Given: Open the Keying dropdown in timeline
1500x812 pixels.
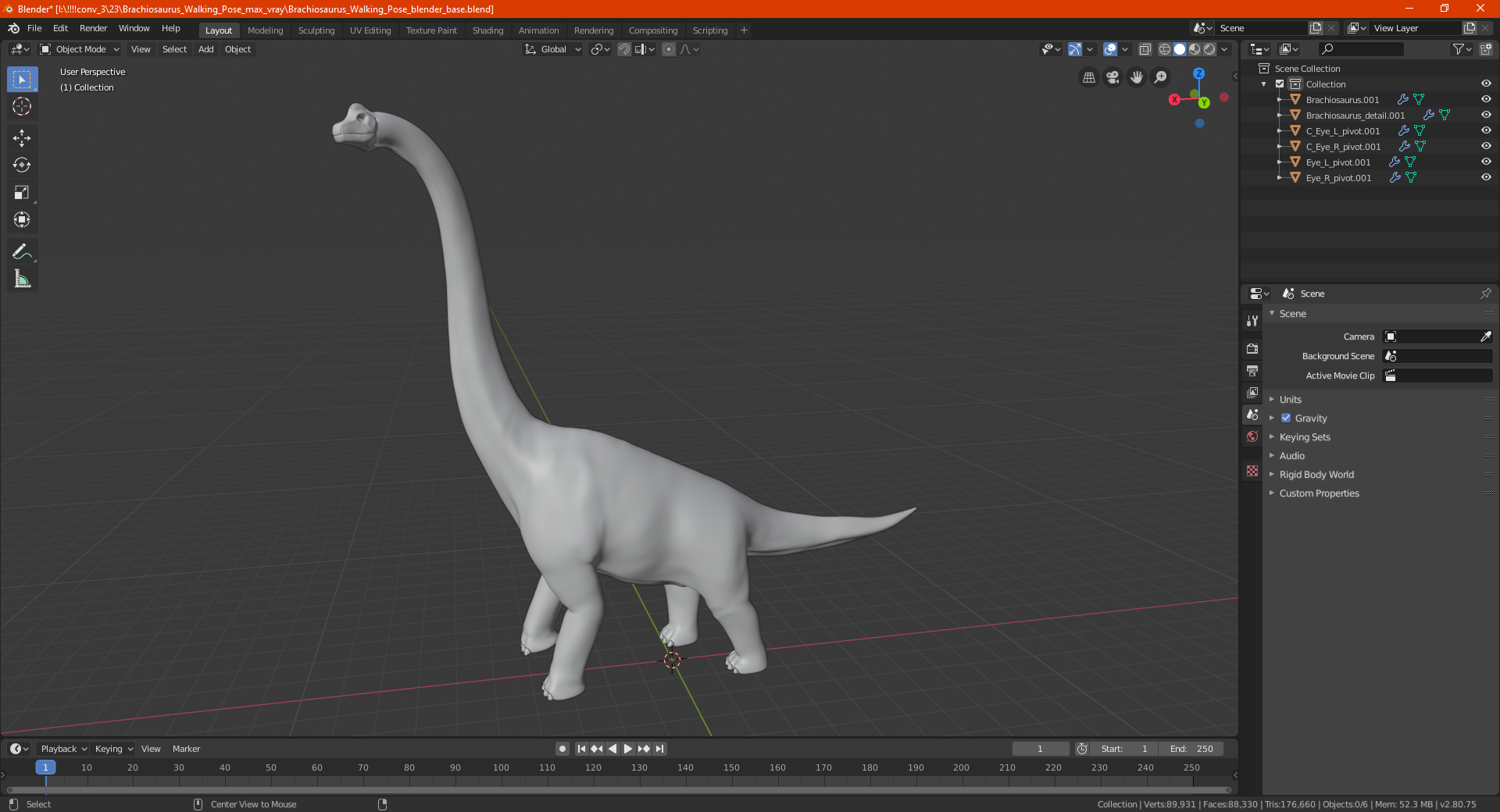Looking at the screenshot, I should [113, 749].
